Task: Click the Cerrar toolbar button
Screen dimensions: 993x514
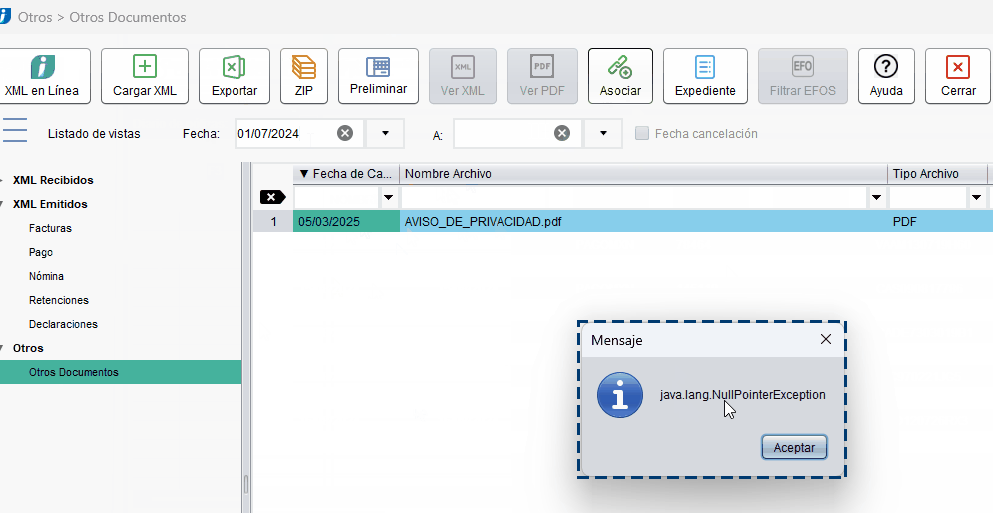Action: tap(958, 76)
